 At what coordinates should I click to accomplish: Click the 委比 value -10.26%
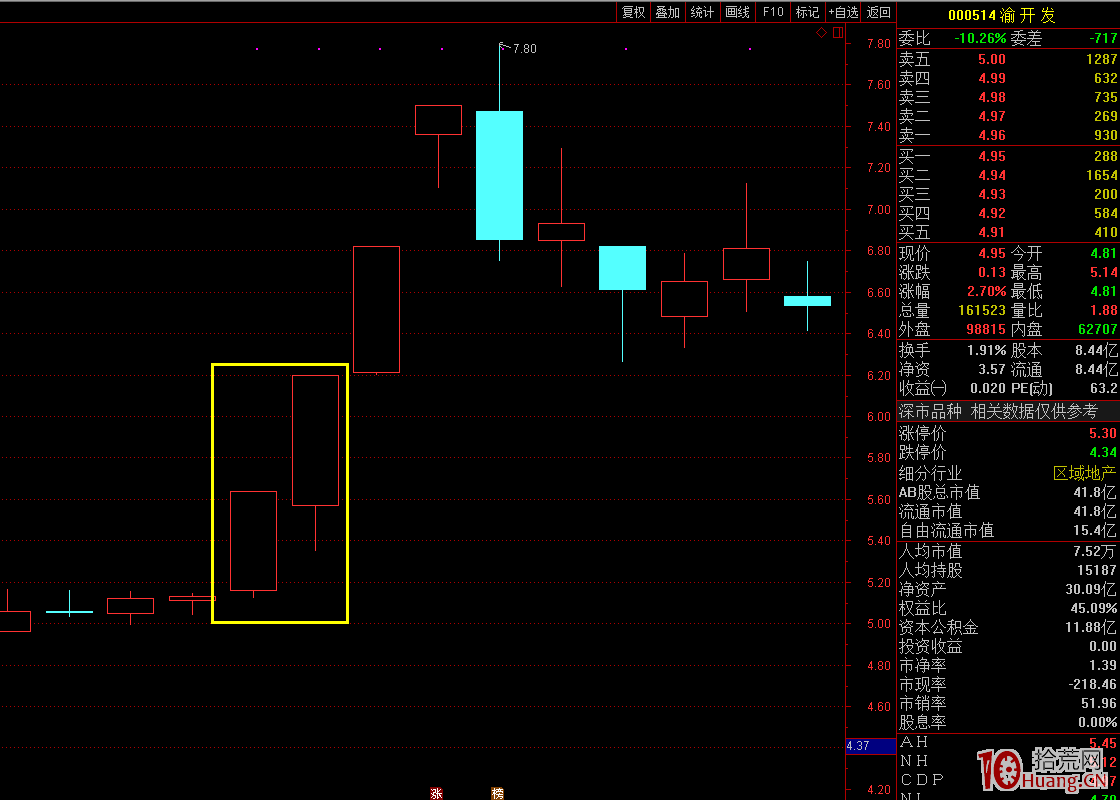979,39
